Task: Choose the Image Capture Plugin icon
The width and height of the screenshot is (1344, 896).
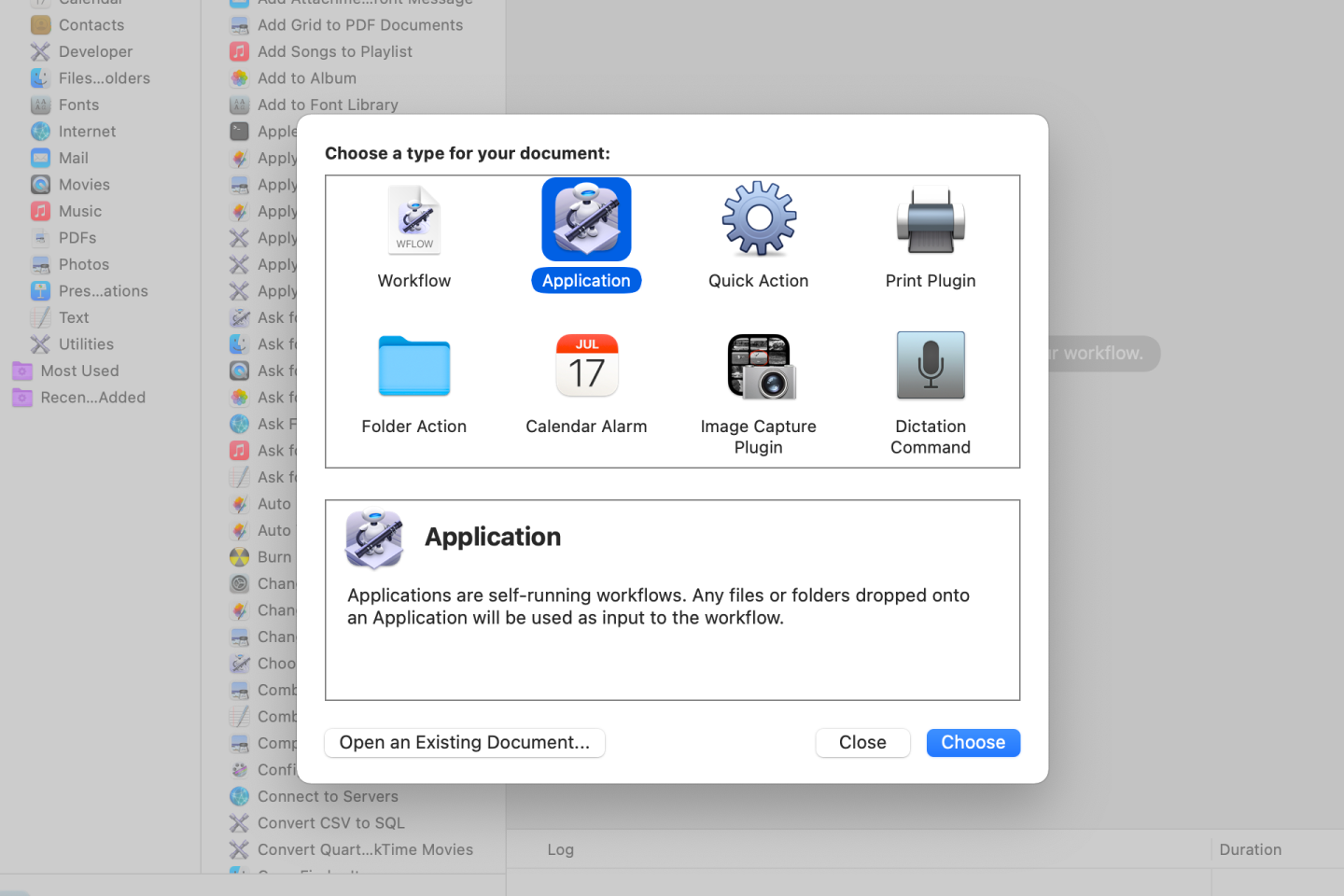Action: [x=758, y=366]
